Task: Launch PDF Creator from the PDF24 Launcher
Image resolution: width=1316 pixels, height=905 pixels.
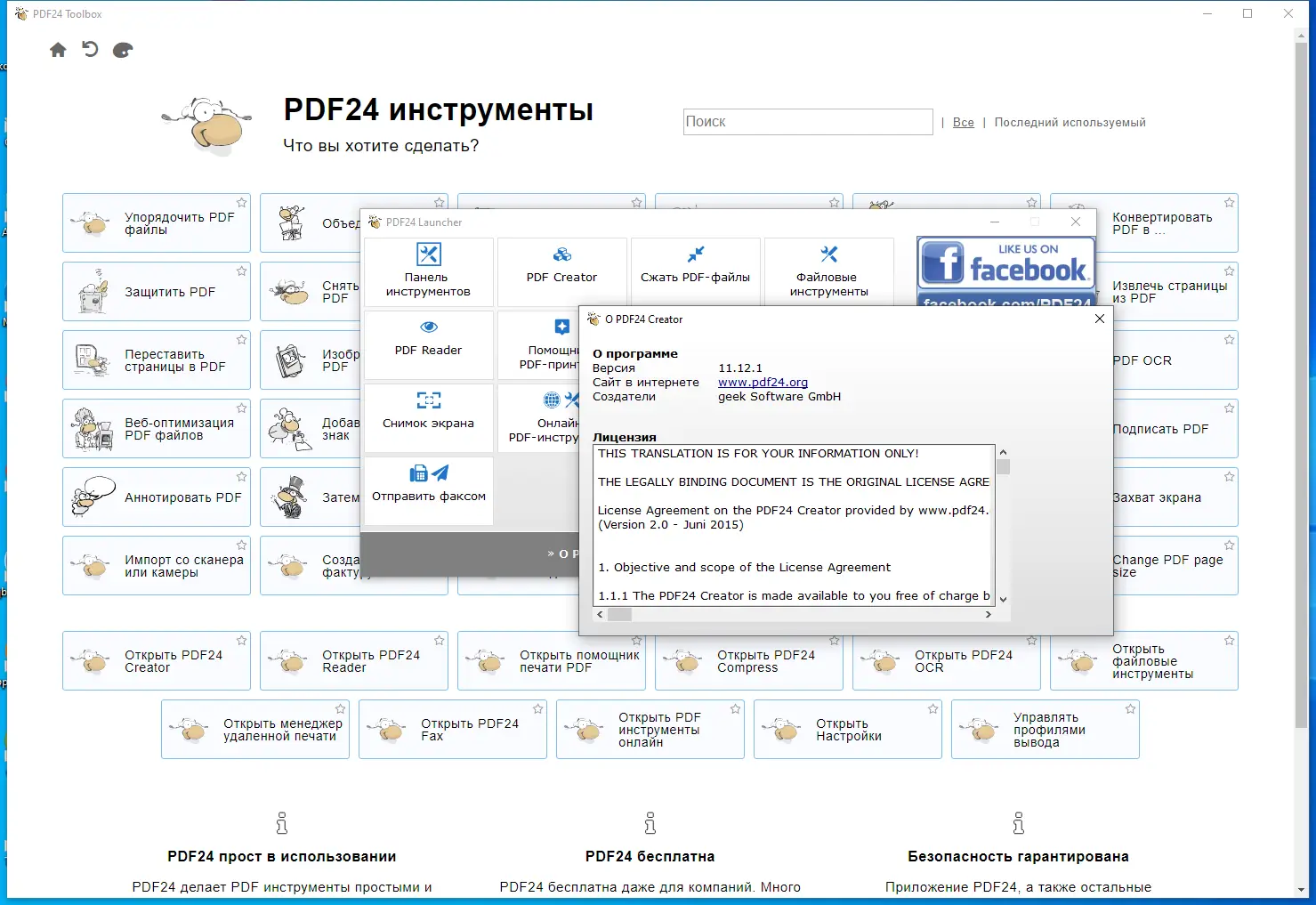Action: coord(562,272)
